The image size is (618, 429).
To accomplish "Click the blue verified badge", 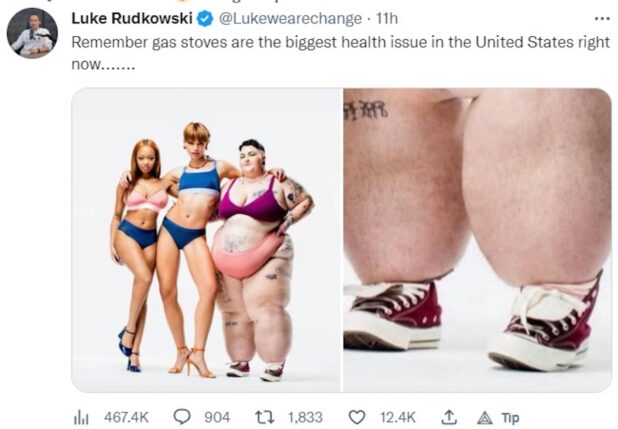I will (205, 19).
